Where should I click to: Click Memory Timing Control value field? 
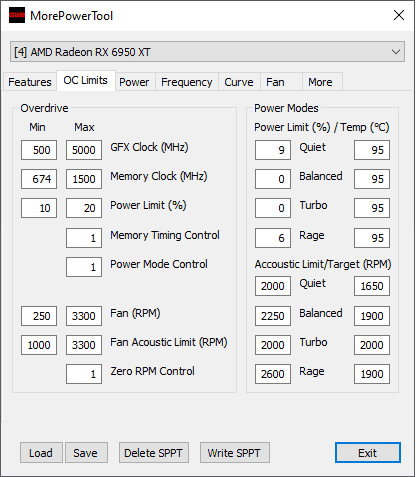point(84,238)
